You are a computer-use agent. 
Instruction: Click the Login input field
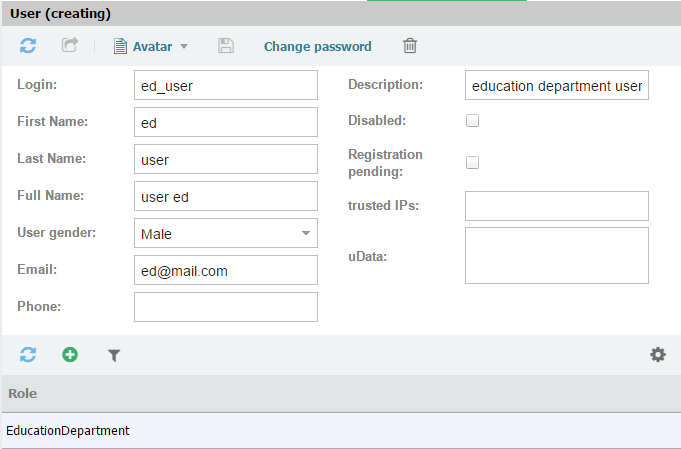pos(225,86)
